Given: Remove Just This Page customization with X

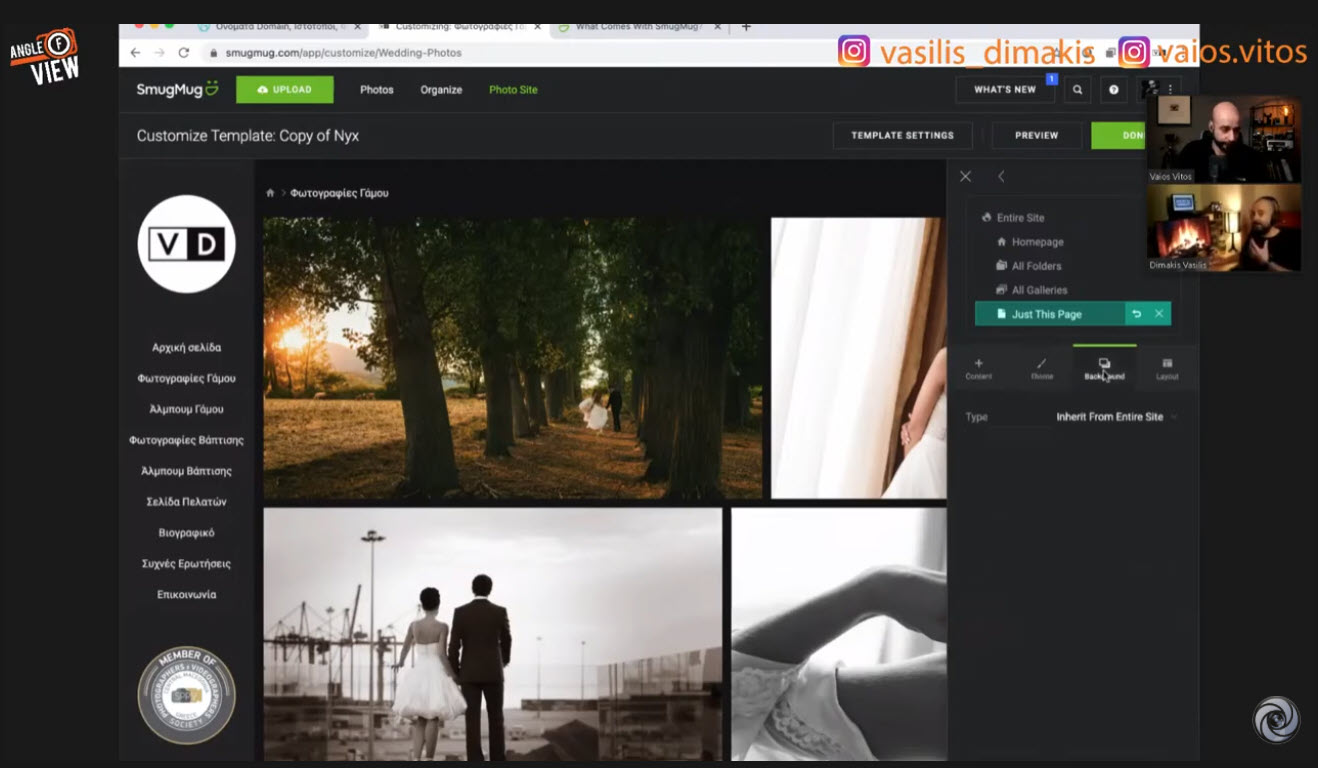Looking at the screenshot, I should click(x=1159, y=314).
